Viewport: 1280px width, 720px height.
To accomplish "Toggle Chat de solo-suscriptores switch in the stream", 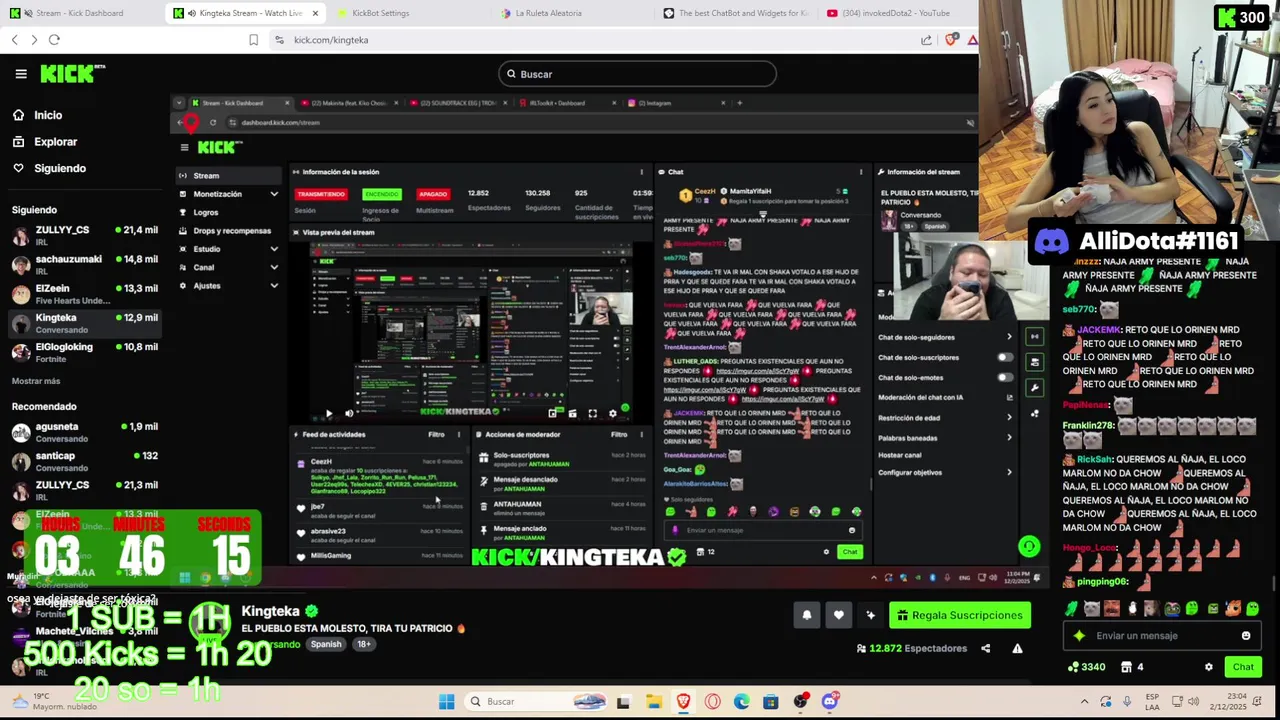I will (1004, 357).
